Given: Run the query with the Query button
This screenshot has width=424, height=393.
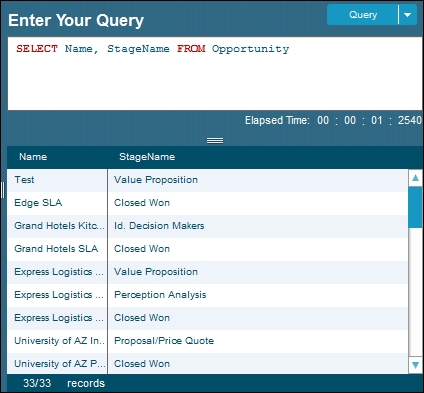Looking at the screenshot, I should tap(363, 15).
